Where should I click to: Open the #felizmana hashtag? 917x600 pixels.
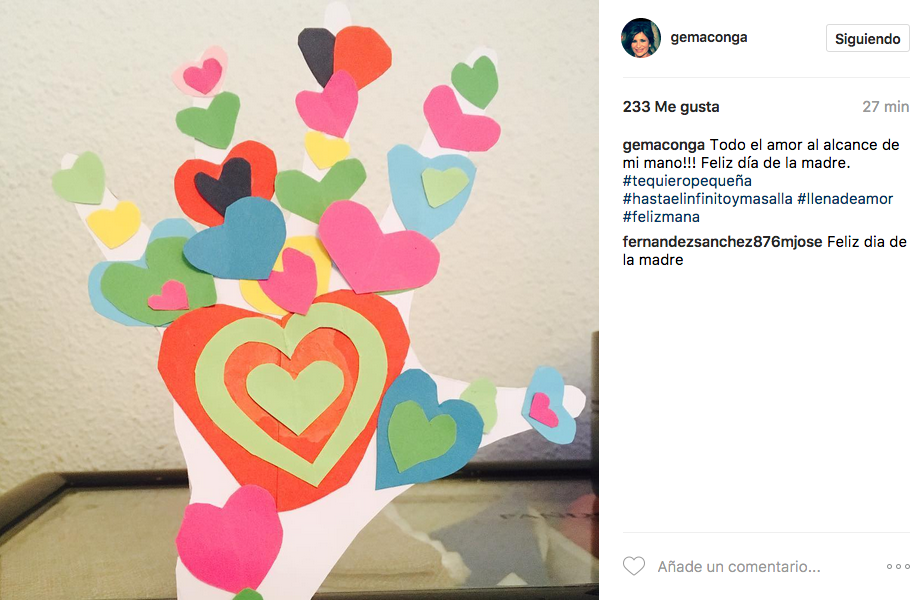coord(661,217)
